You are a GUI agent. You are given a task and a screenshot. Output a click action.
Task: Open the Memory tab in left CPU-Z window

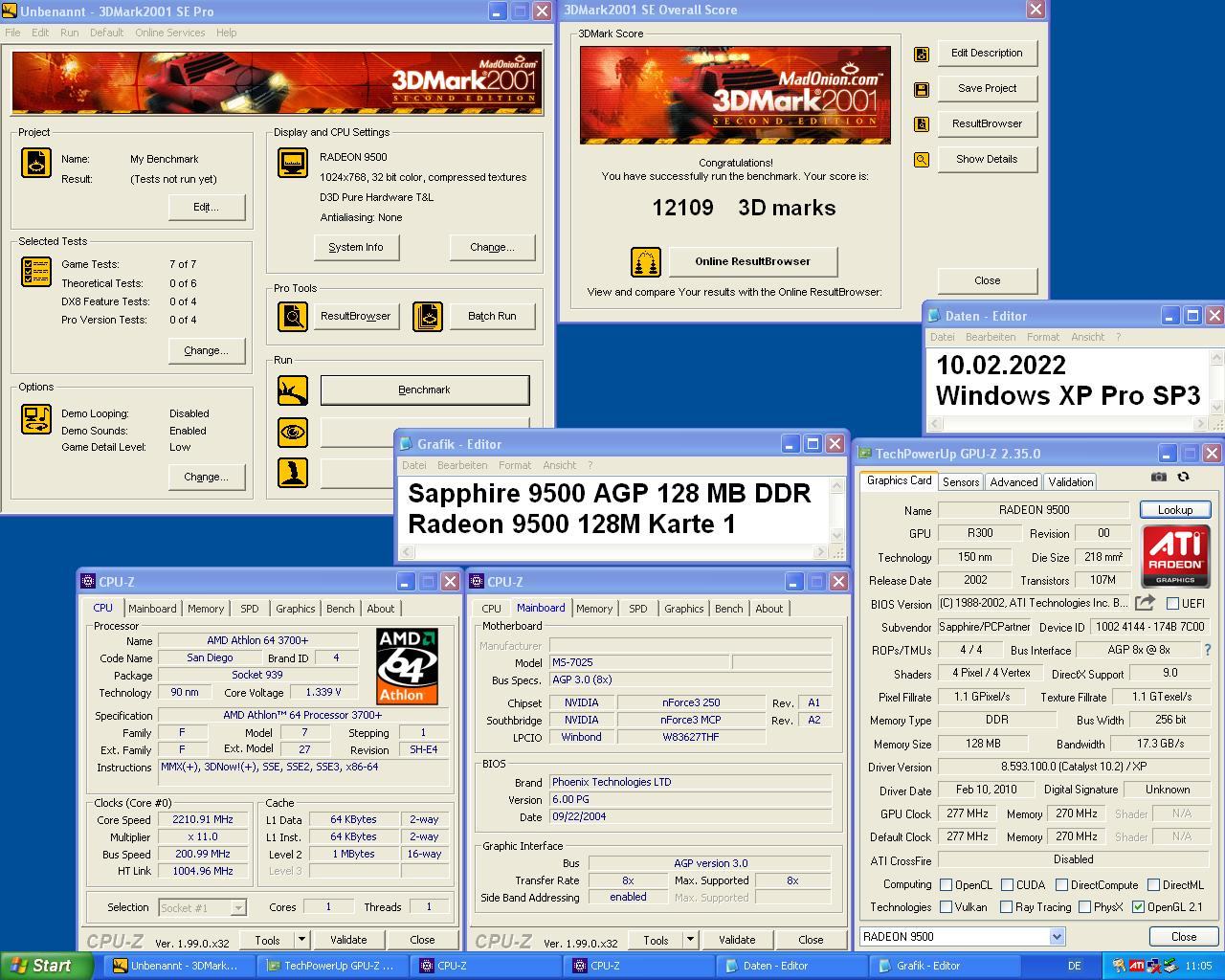205,609
